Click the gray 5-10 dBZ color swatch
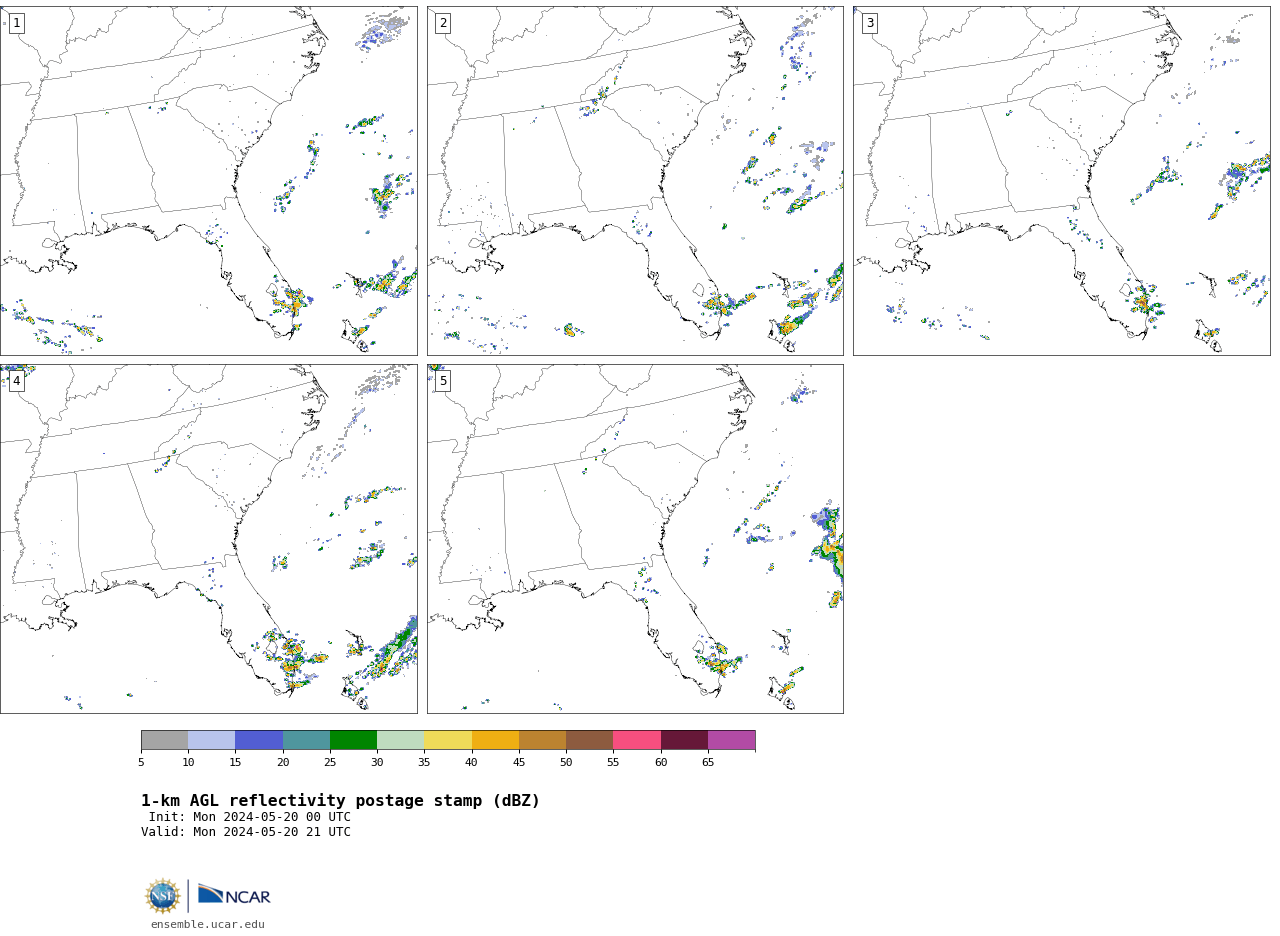 coord(164,740)
